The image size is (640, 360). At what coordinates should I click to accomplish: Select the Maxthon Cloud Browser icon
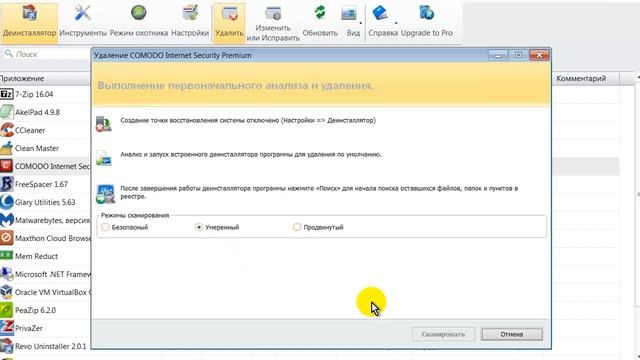tap(7, 238)
